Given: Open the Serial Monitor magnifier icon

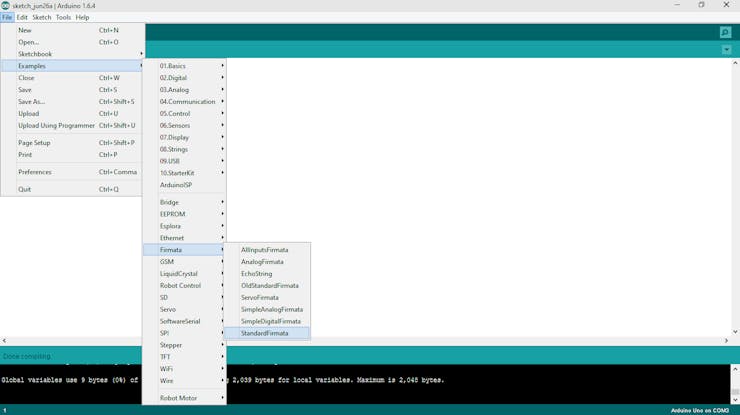Looking at the screenshot, I should point(725,32).
